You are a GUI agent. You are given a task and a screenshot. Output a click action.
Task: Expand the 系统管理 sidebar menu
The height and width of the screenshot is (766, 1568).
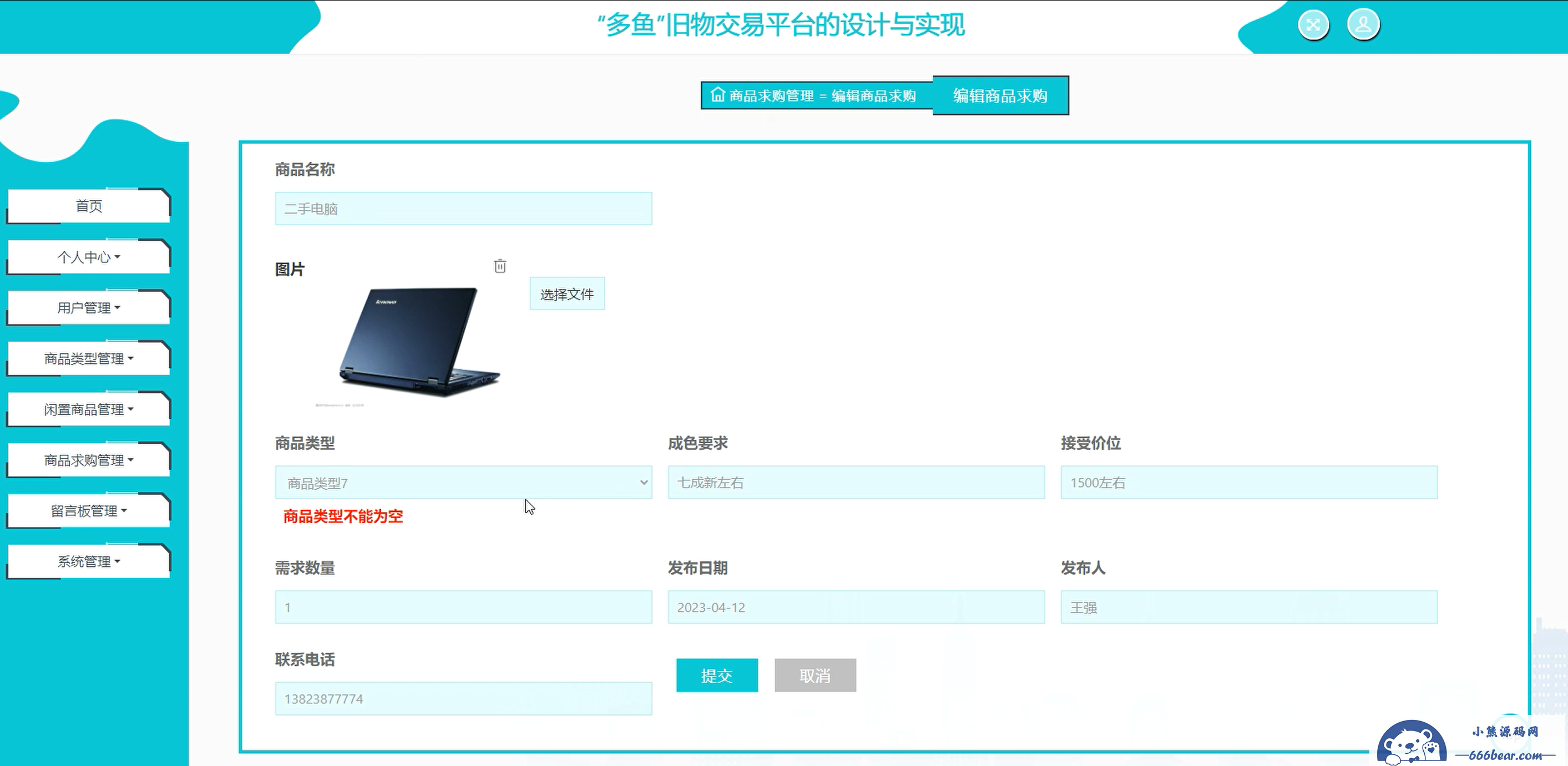[x=89, y=561]
